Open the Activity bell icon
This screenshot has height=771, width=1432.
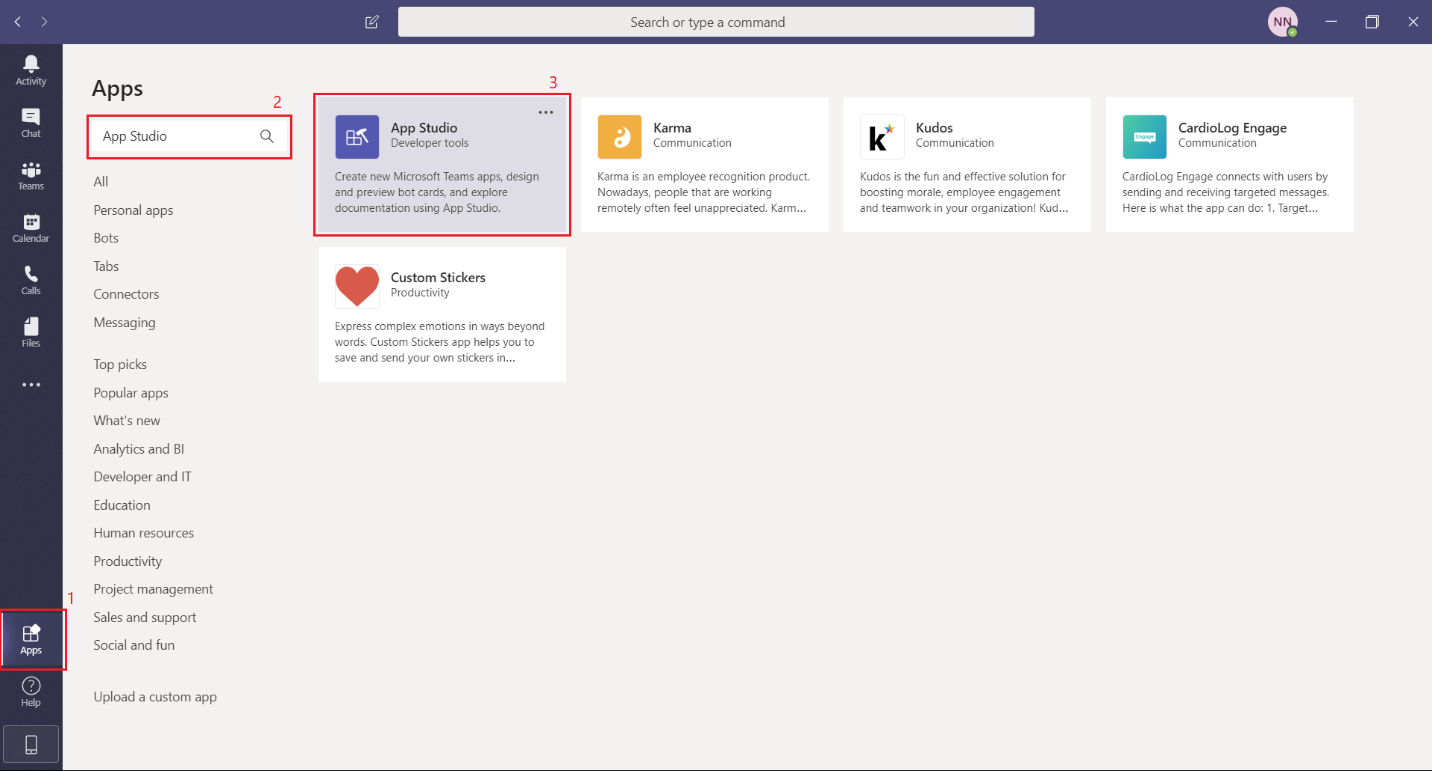31,69
